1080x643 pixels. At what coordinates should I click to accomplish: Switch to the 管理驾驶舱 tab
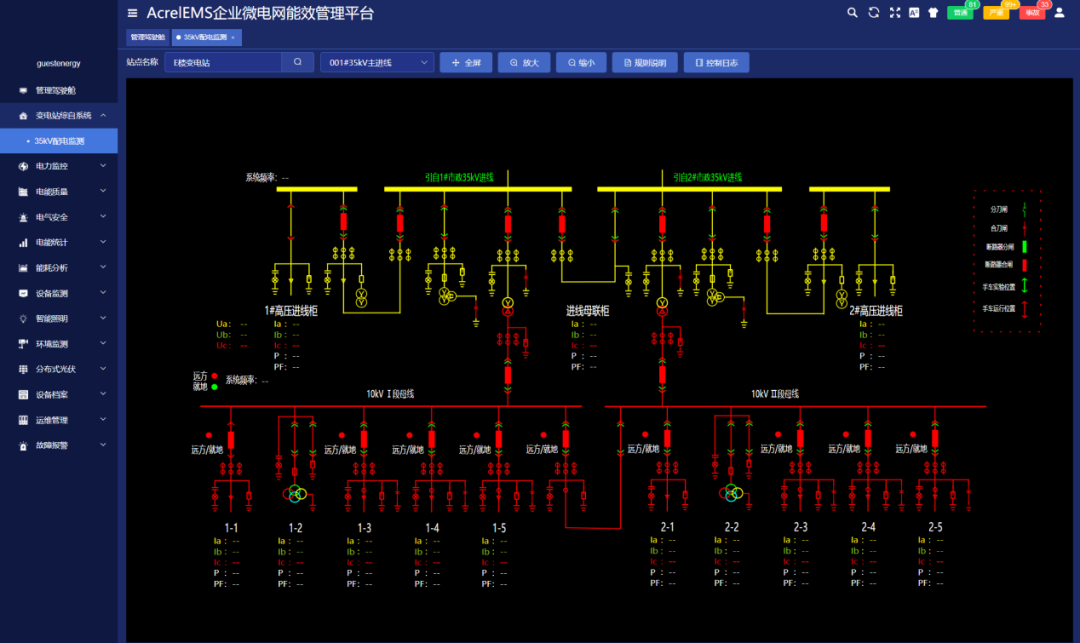point(149,36)
